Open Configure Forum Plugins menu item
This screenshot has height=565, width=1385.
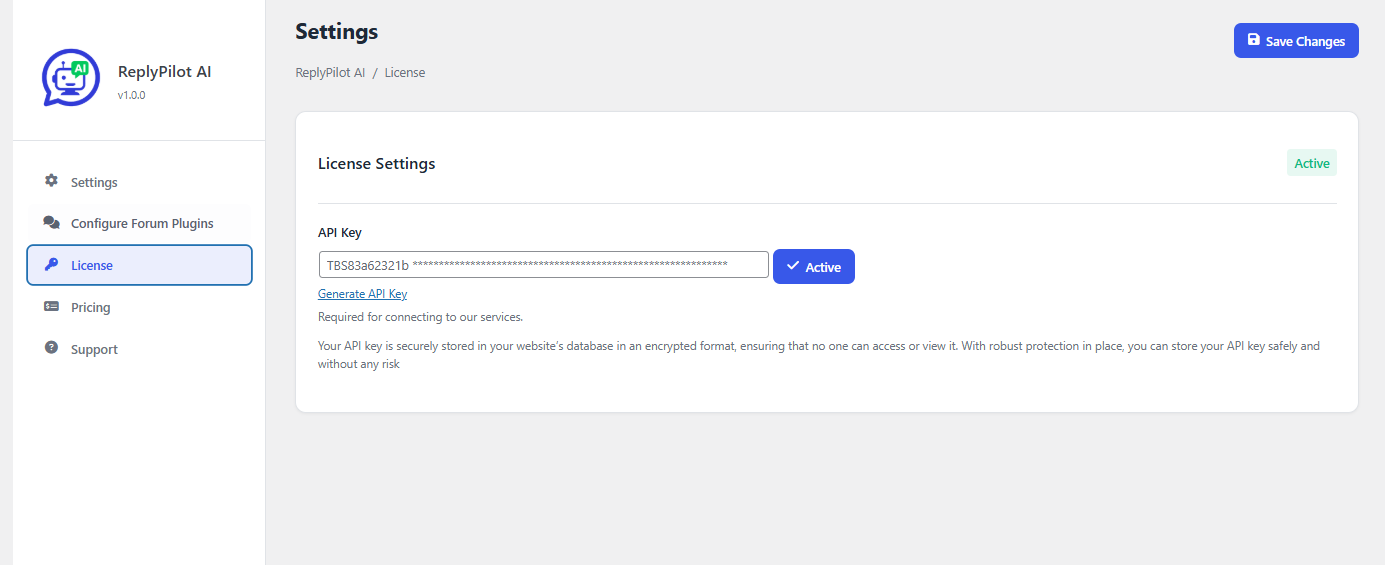point(139,223)
